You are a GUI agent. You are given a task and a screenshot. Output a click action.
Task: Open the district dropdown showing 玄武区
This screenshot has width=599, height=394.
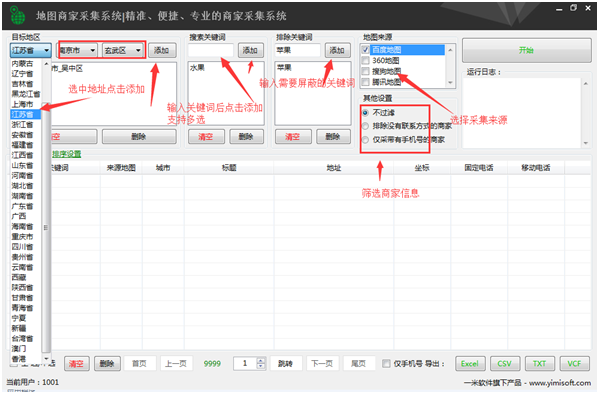click(x=123, y=50)
